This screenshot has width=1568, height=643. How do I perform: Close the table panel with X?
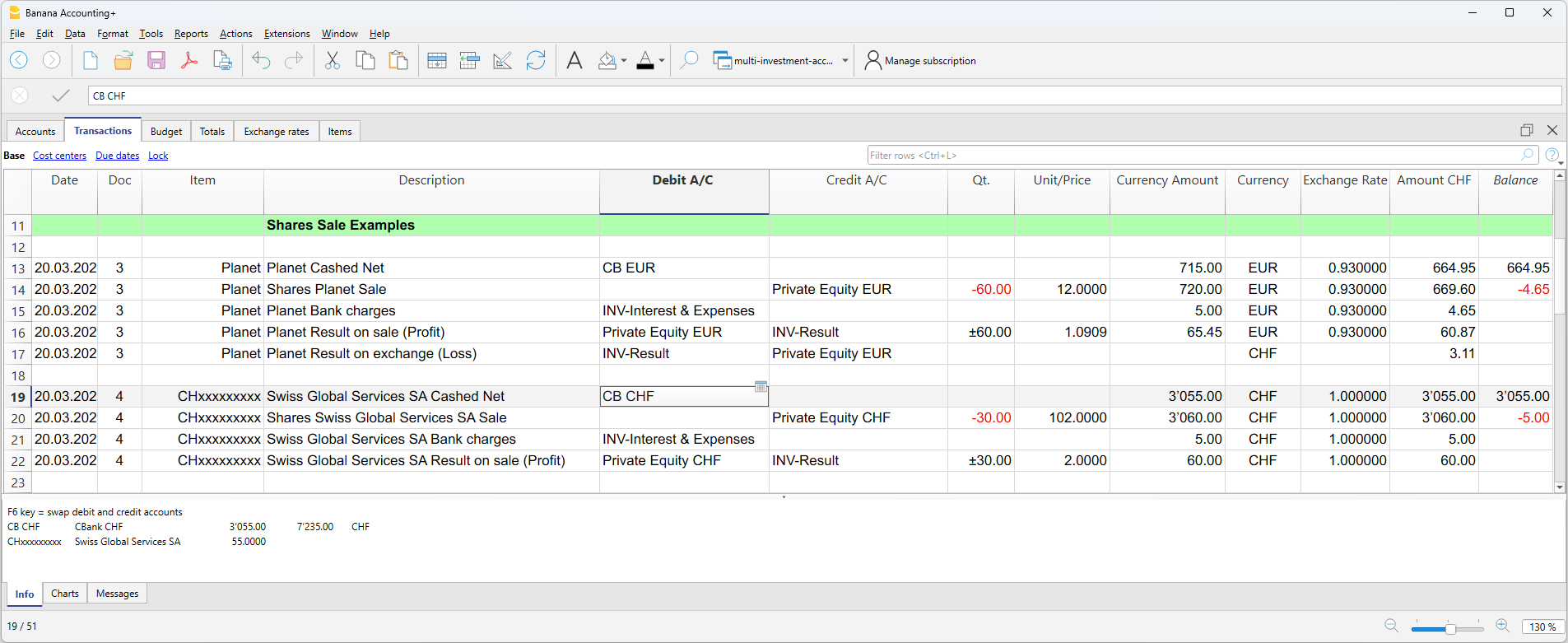click(1552, 130)
